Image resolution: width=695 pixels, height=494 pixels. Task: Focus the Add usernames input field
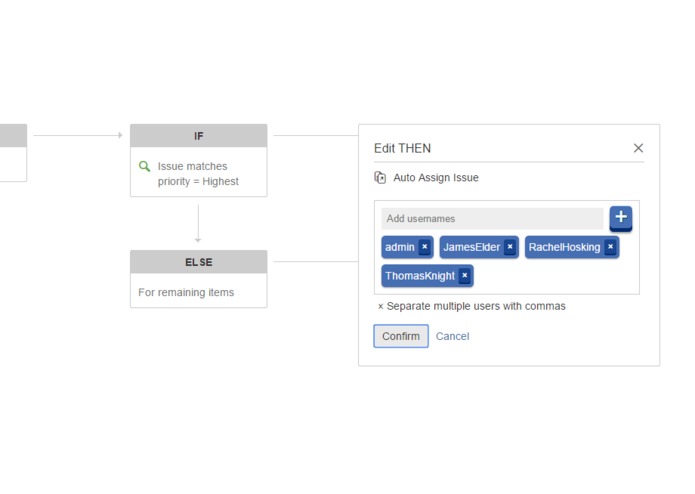click(x=492, y=218)
